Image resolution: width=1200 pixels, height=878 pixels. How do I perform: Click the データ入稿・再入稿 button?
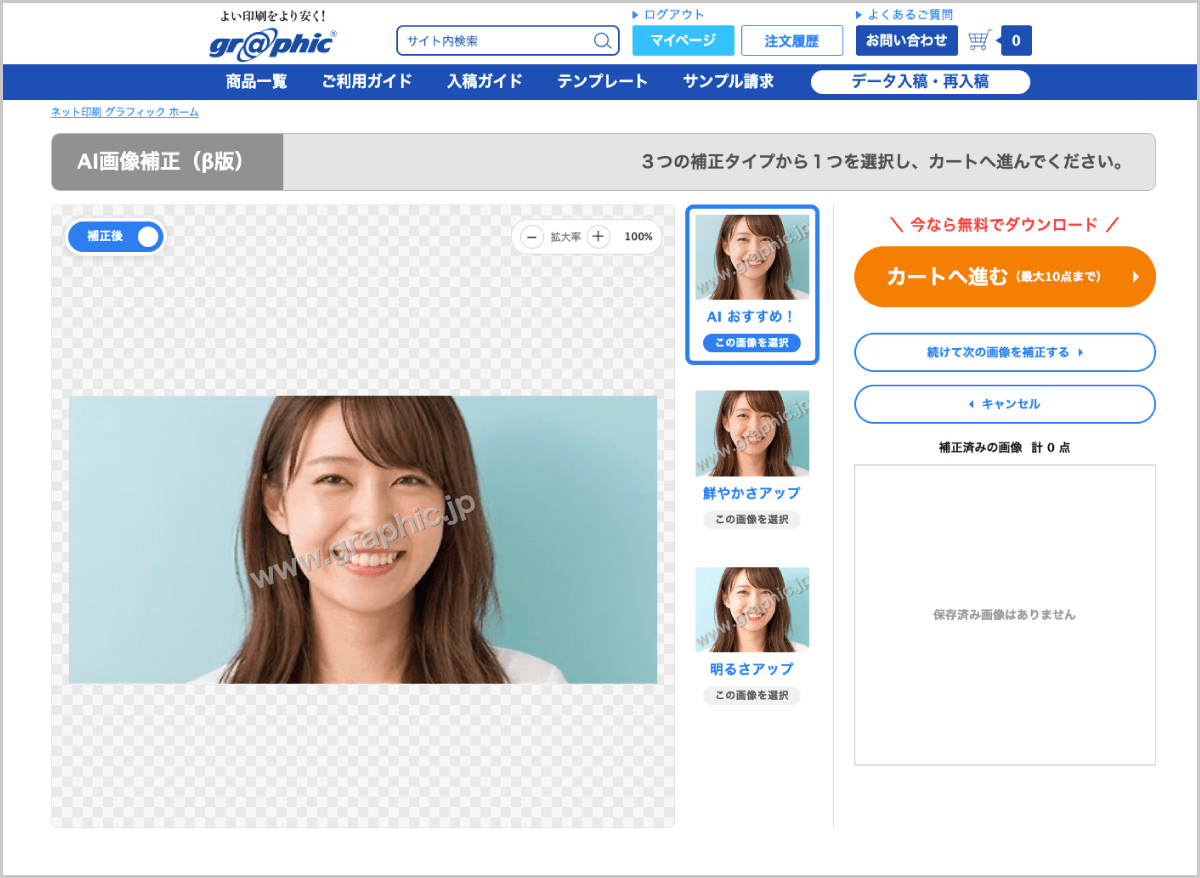920,82
